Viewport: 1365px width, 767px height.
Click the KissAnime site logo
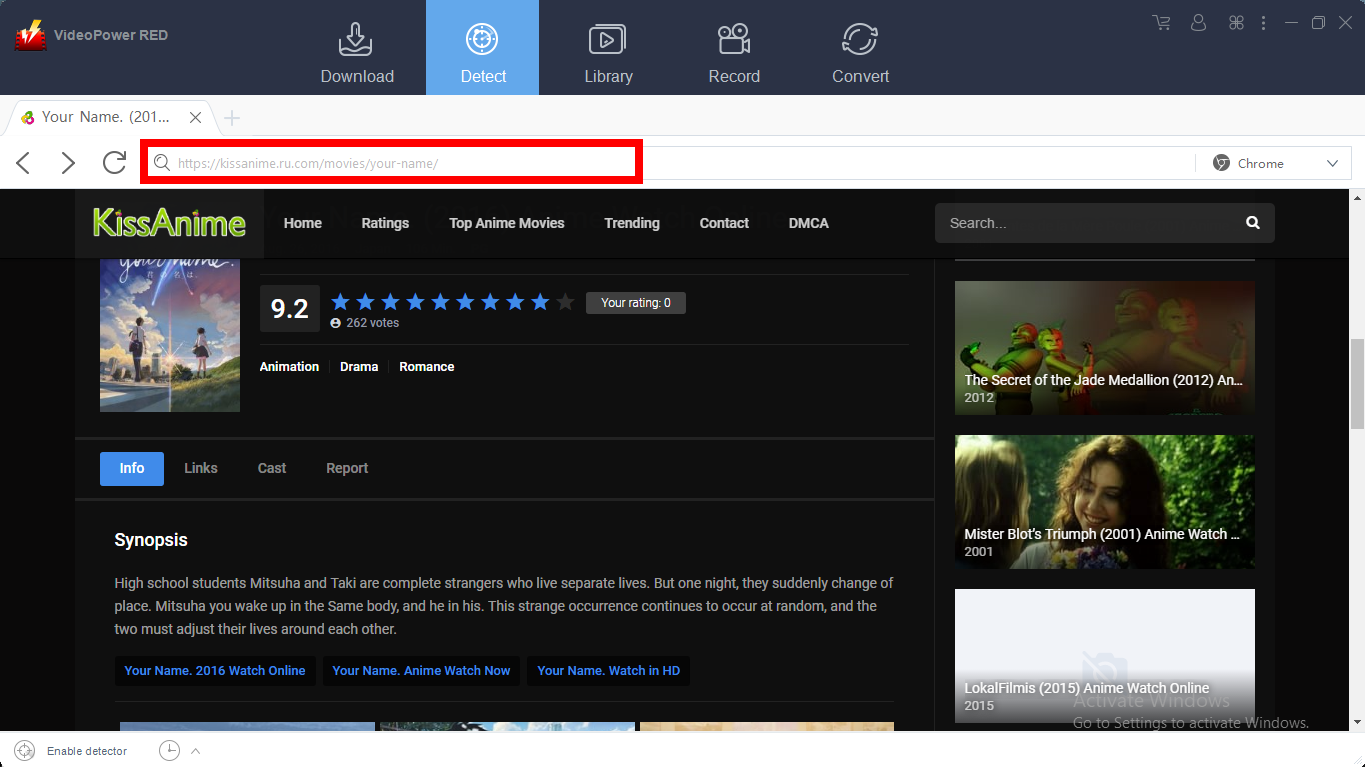[169, 223]
